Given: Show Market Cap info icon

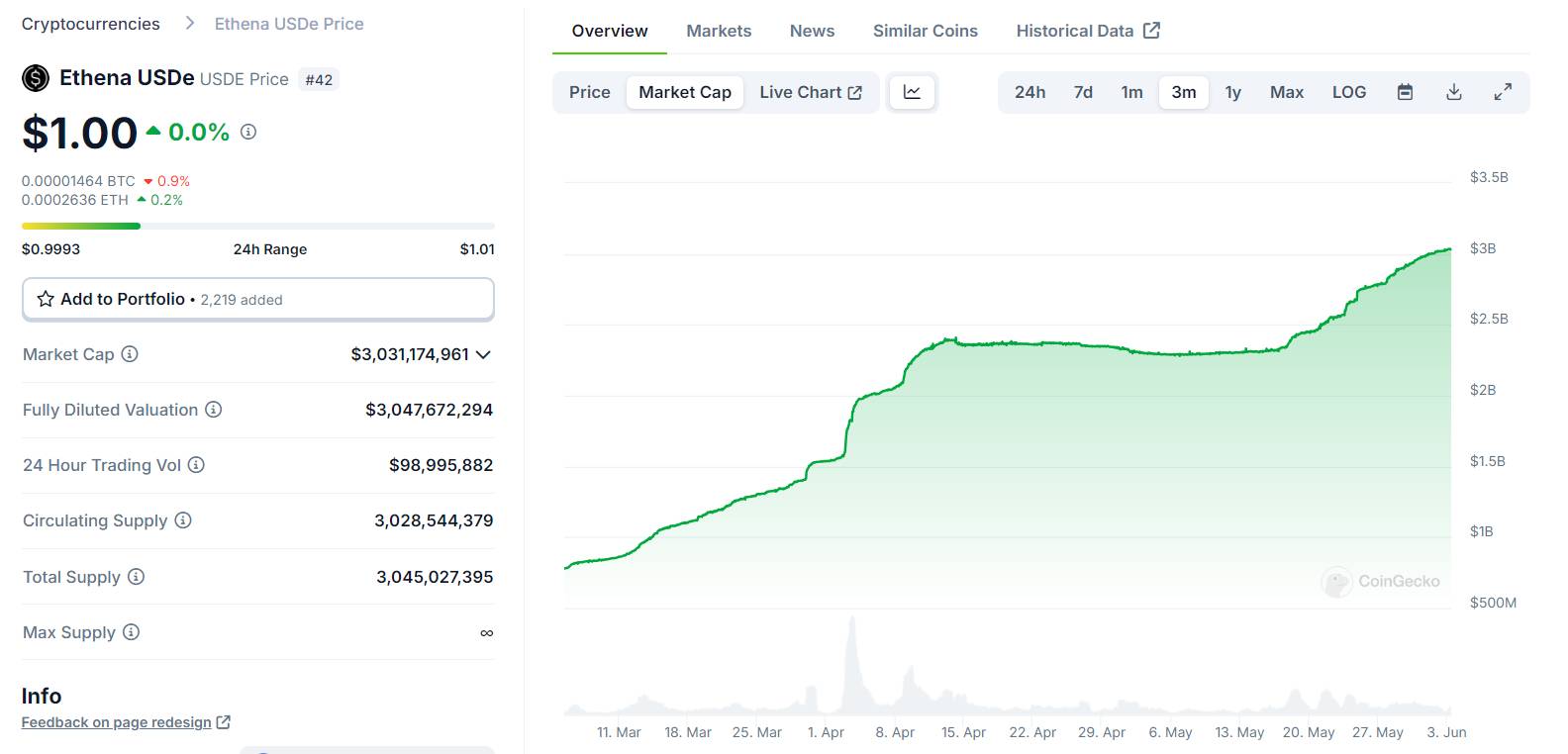Looking at the screenshot, I should point(130,354).
